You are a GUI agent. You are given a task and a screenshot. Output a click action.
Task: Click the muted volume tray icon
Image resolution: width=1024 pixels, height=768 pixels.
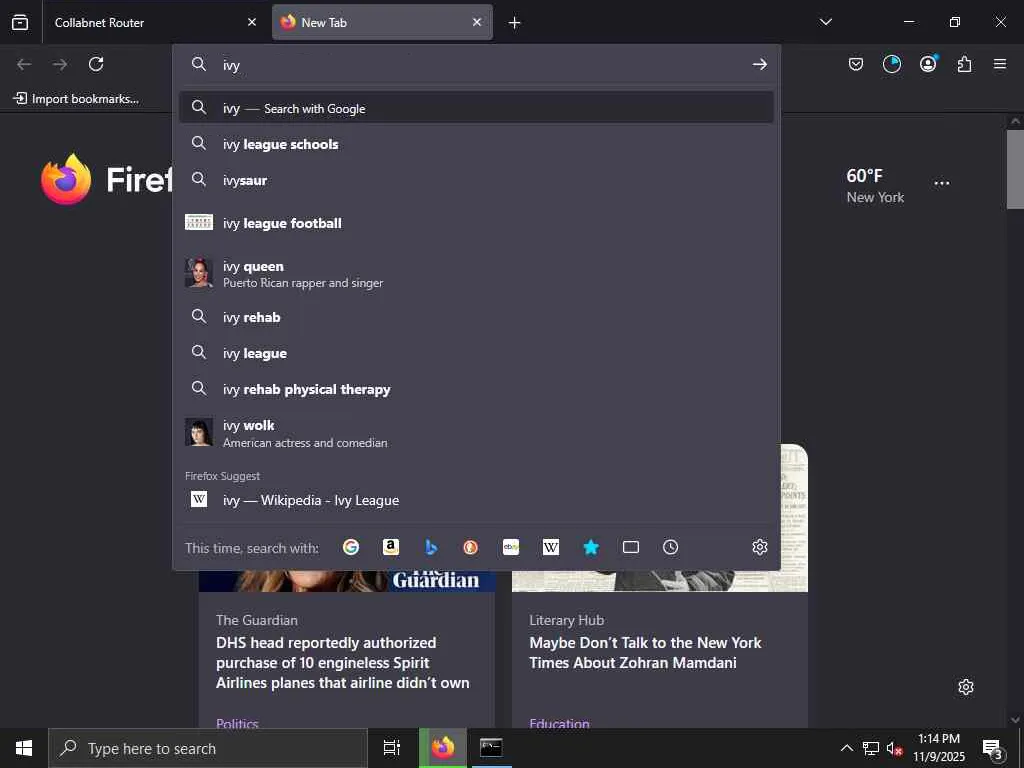(x=894, y=748)
